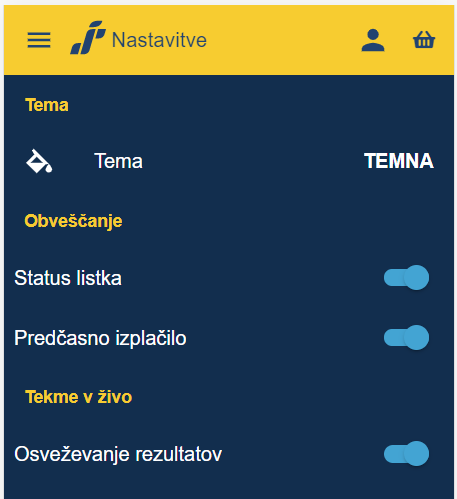Click the round knob of Status listka switch
This screenshot has height=499, width=457.
[x=416, y=278]
